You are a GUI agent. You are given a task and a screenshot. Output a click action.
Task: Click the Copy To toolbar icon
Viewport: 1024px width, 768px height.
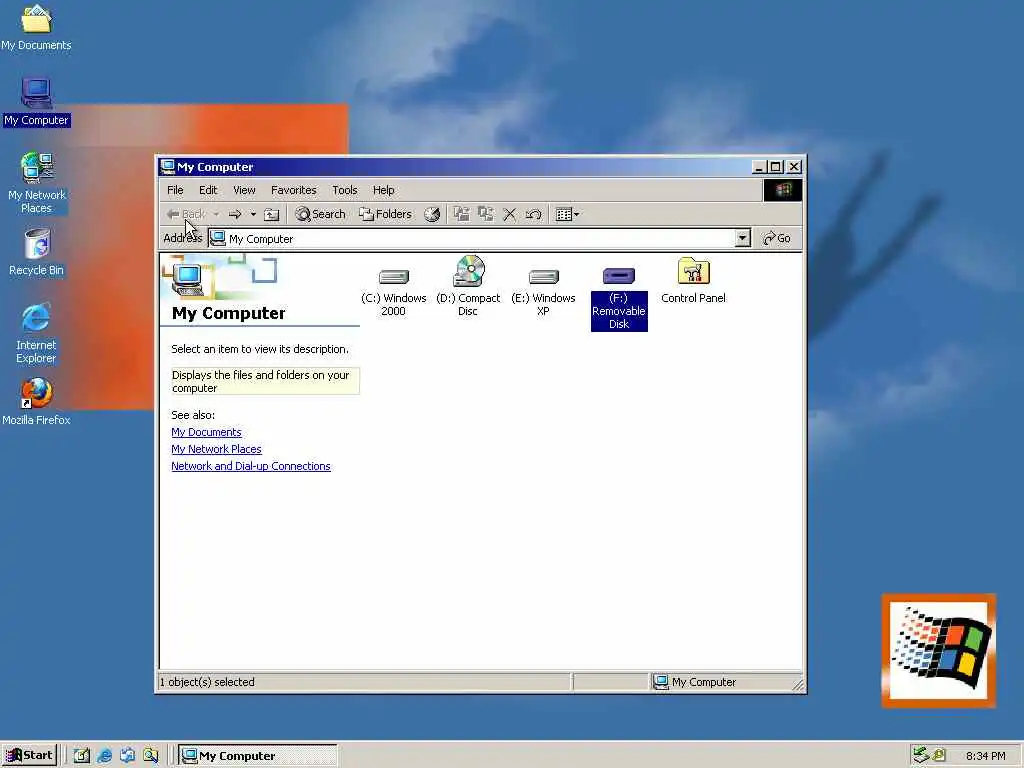click(x=485, y=214)
